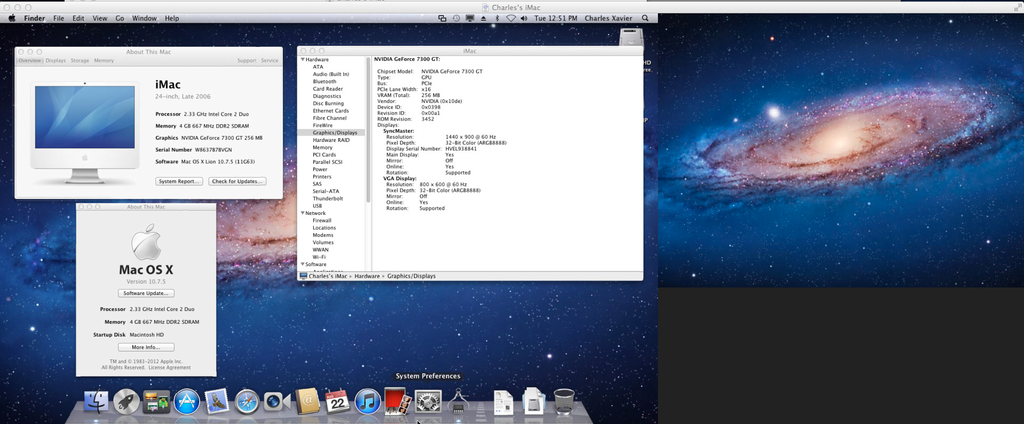The image size is (1024, 424).
Task: Collapse the Hardware section triangle
Action: (x=302, y=59)
